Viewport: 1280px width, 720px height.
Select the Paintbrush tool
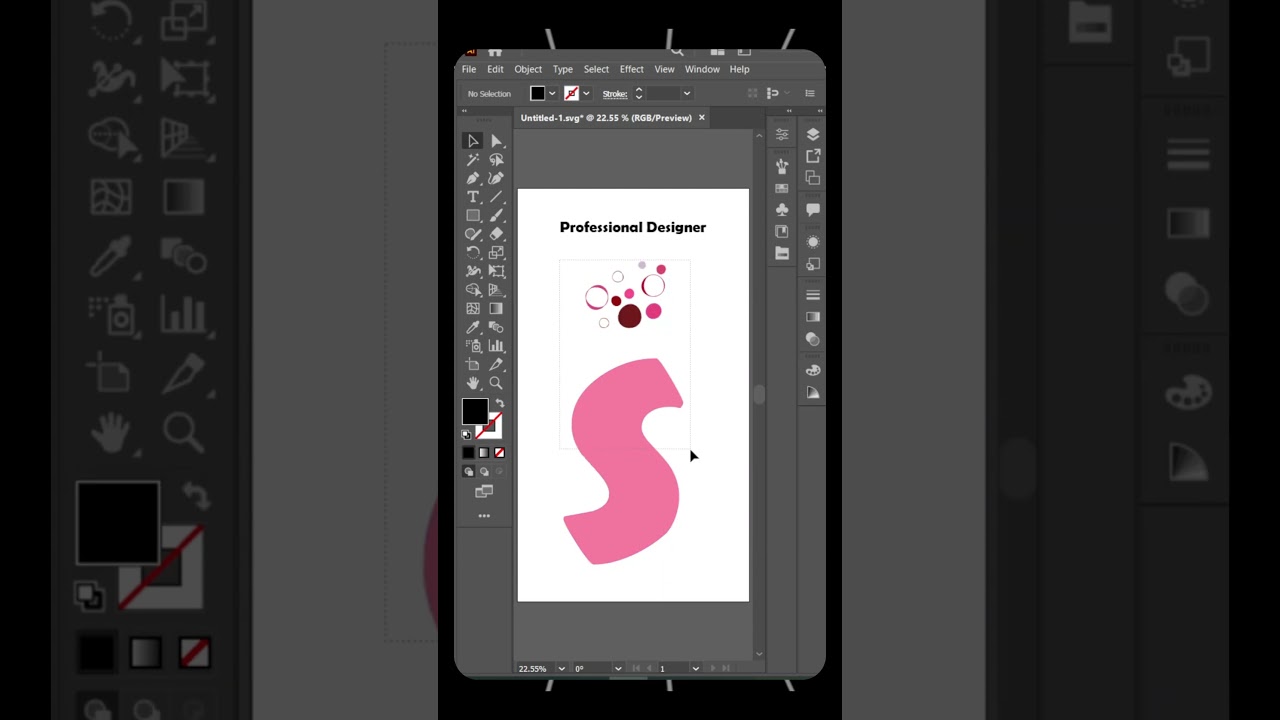tap(496, 215)
